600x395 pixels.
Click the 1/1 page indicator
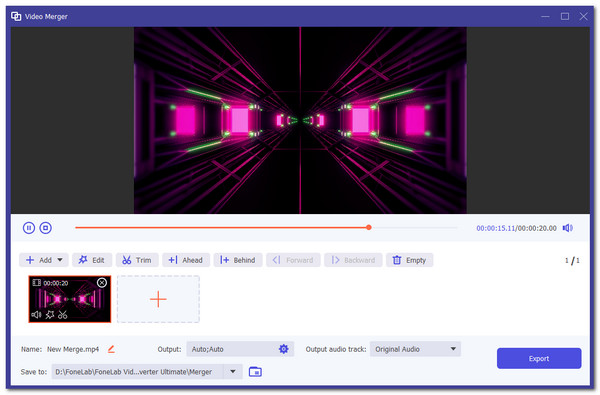(572, 261)
